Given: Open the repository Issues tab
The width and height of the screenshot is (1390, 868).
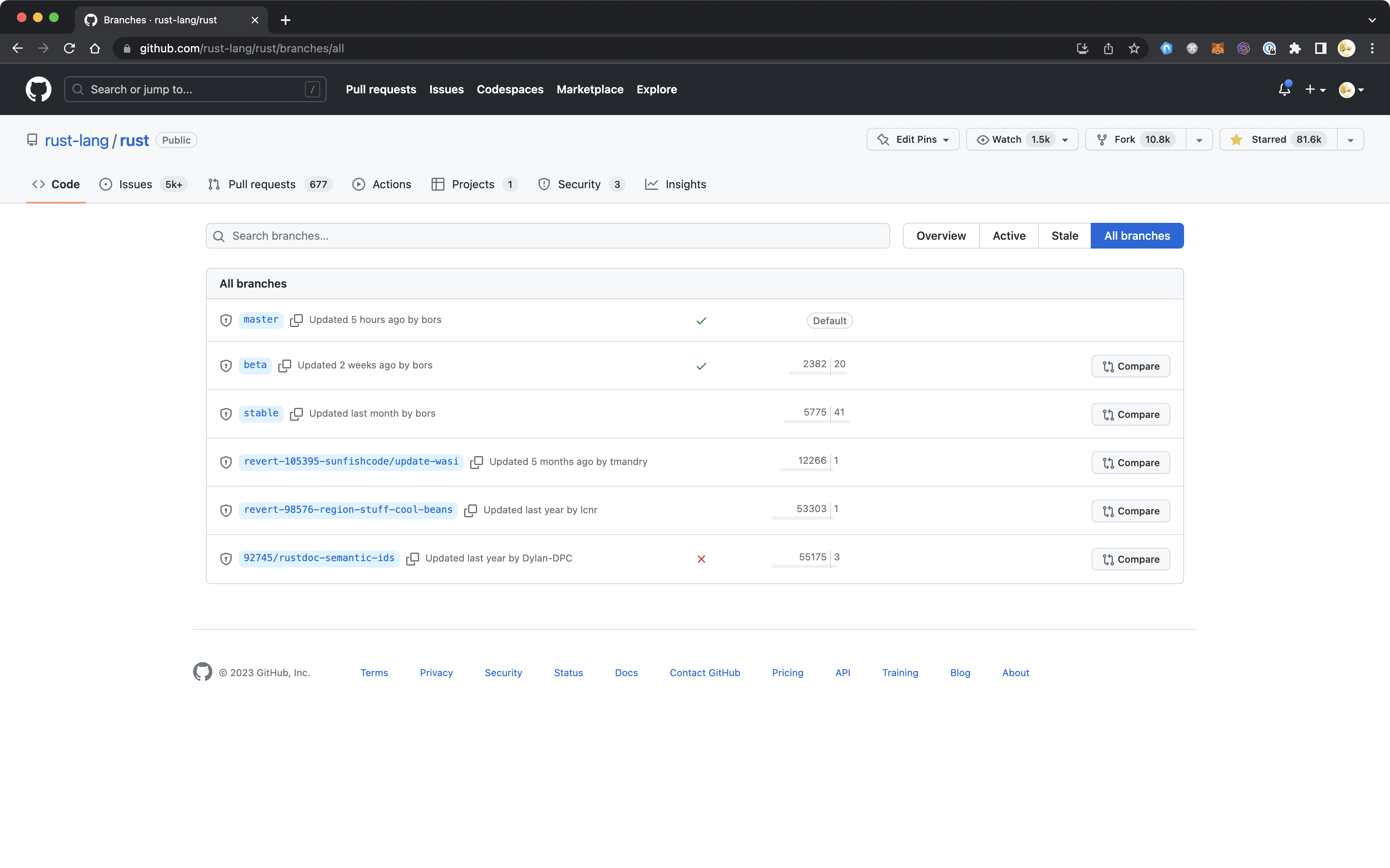Looking at the screenshot, I should click(143, 184).
